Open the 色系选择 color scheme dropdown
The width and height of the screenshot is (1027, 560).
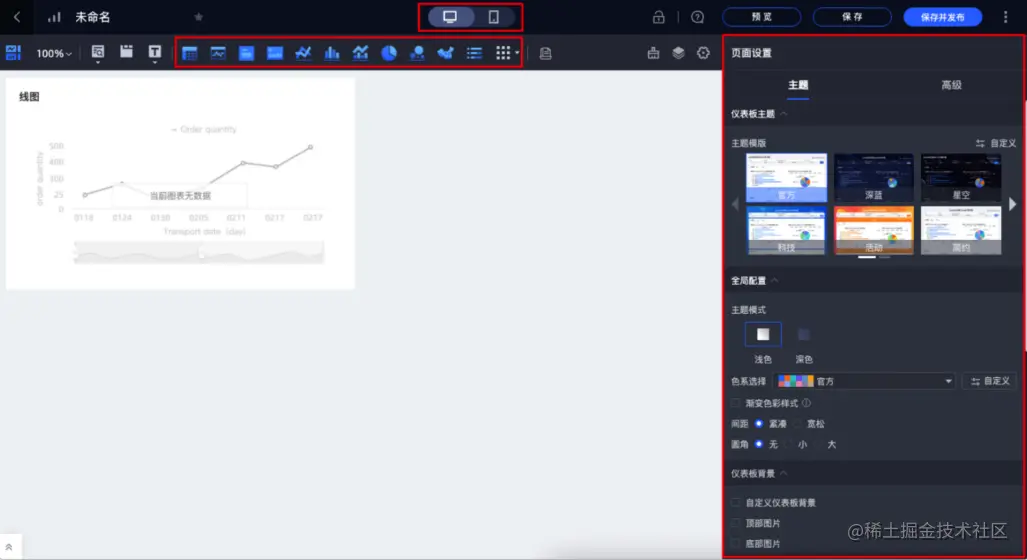point(865,381)
